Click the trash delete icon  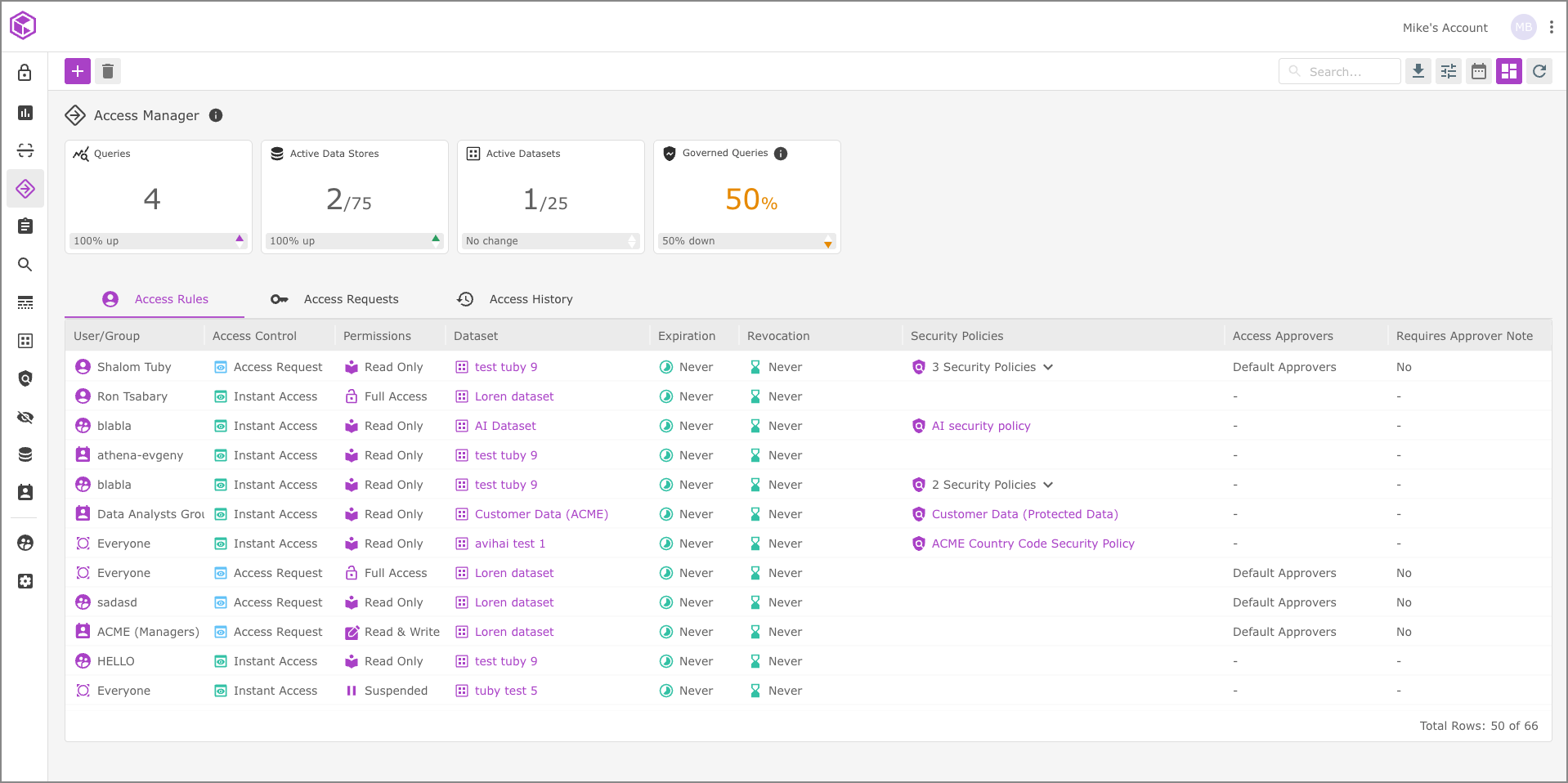point(108,71)
